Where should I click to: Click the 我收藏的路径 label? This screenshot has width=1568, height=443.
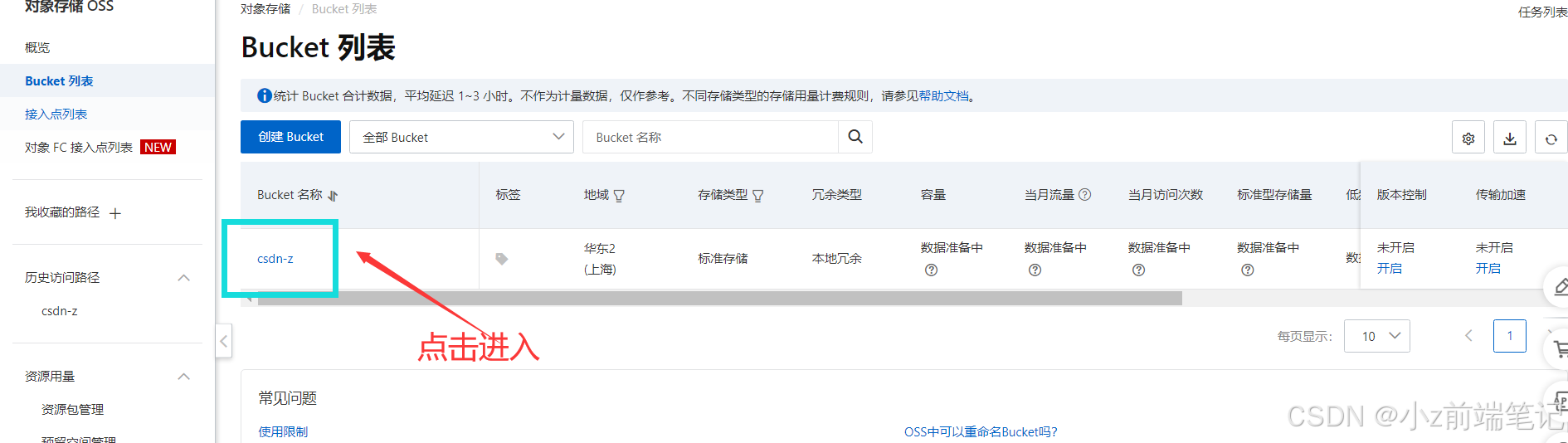pyautogui.click(x=62, y=212)
